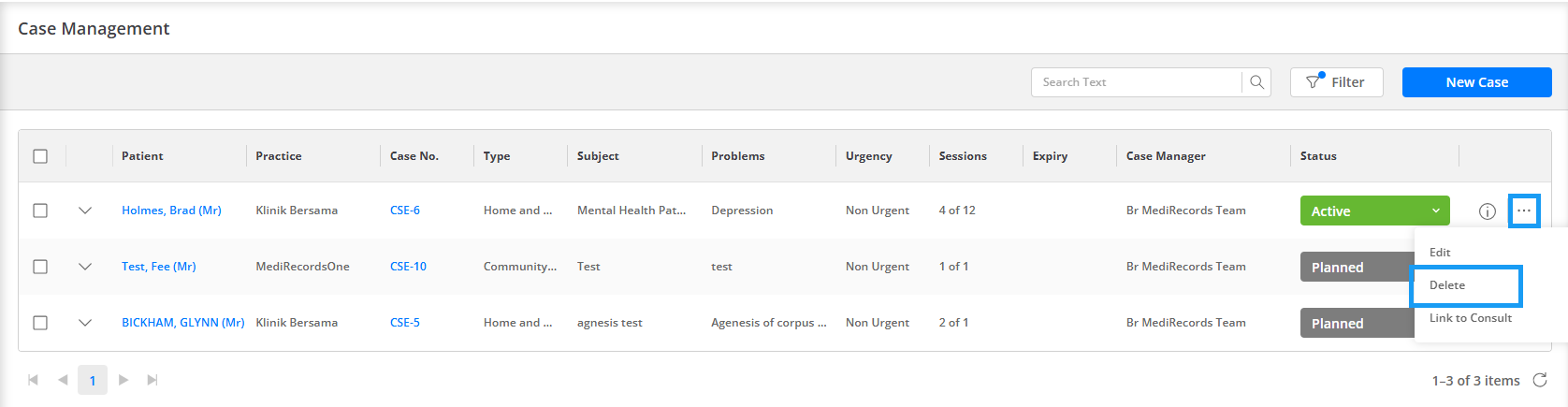The image size is (1568, 407).
Task: Refresh the case list with reload icon
Action: pos(1540,380)
